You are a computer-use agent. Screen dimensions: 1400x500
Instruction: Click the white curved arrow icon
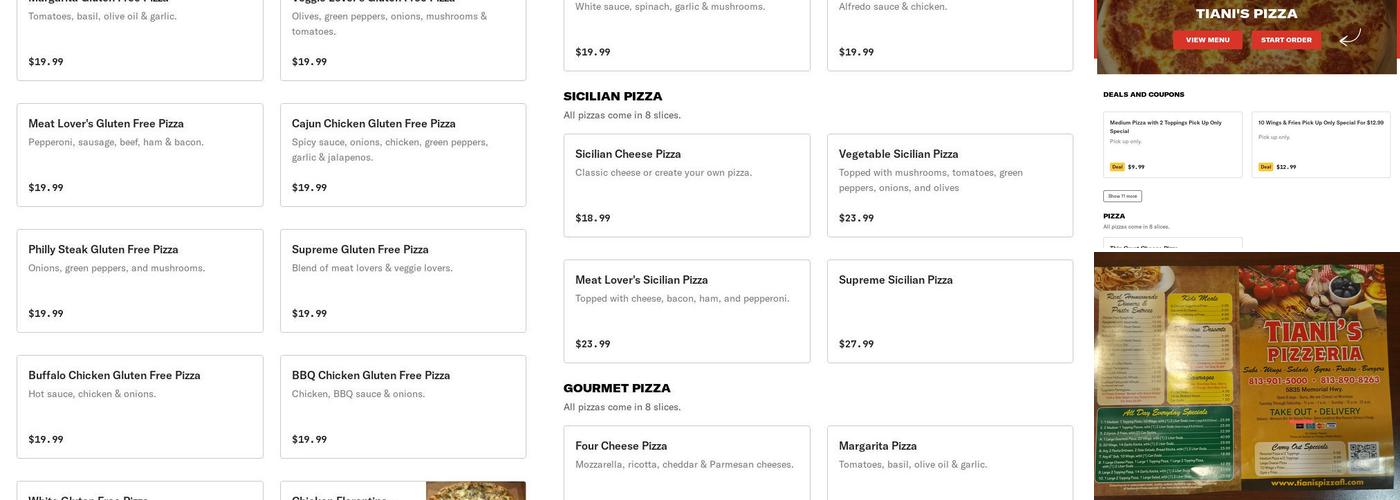1350,38
